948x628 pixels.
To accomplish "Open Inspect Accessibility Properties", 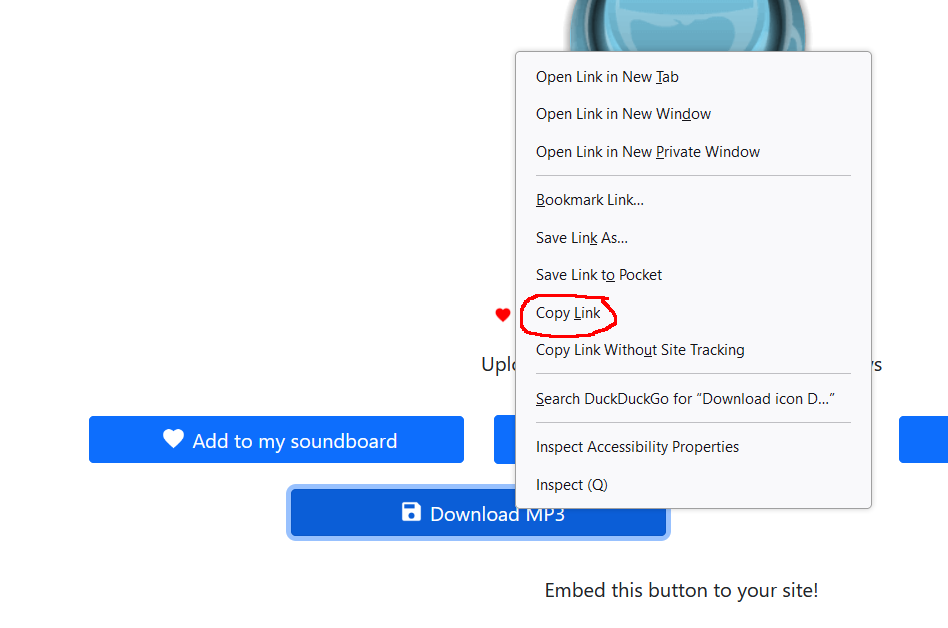I will coord(637,447).
